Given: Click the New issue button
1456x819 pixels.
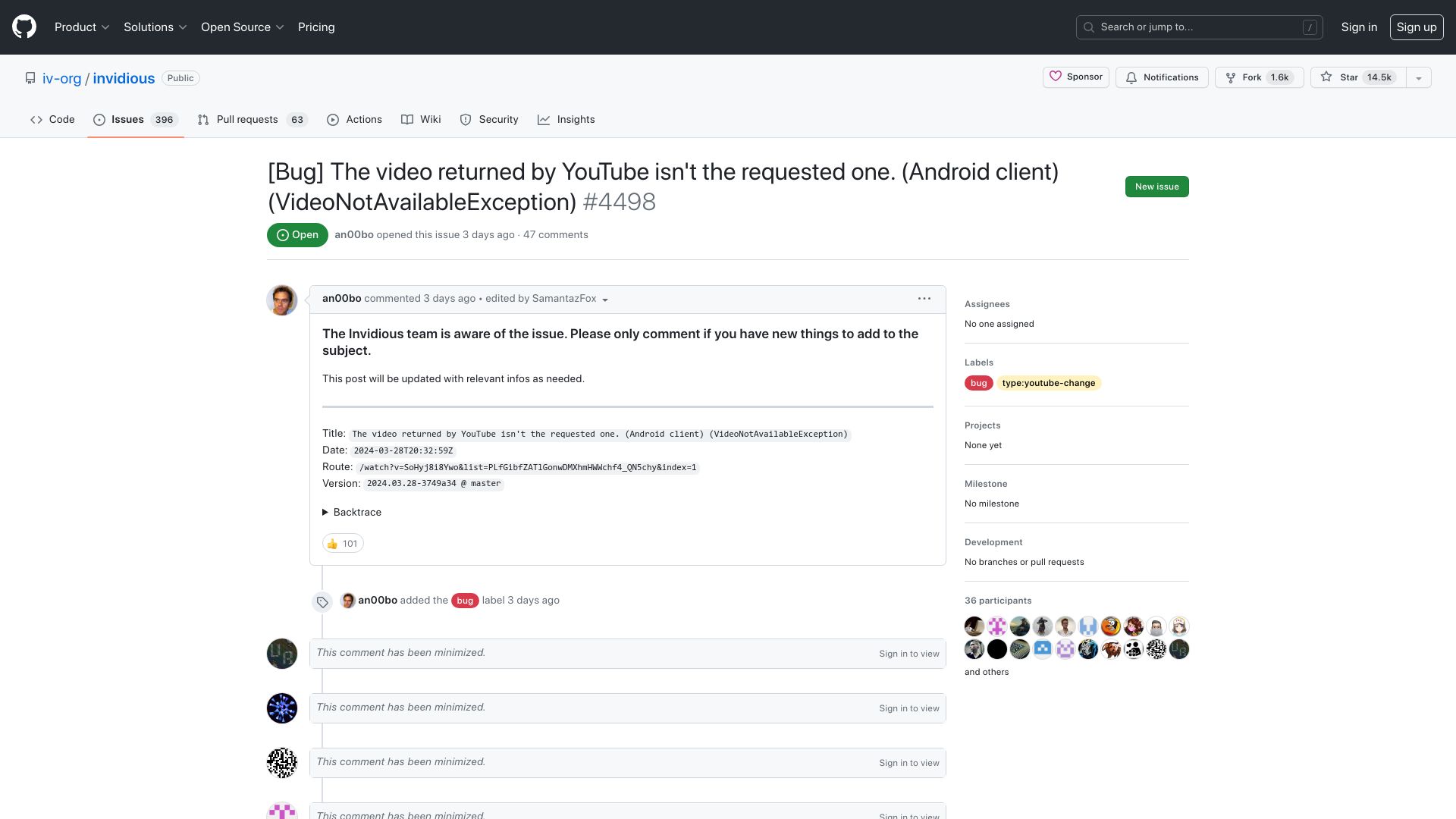Looking at the screenshot, I should click(1156, 187).
